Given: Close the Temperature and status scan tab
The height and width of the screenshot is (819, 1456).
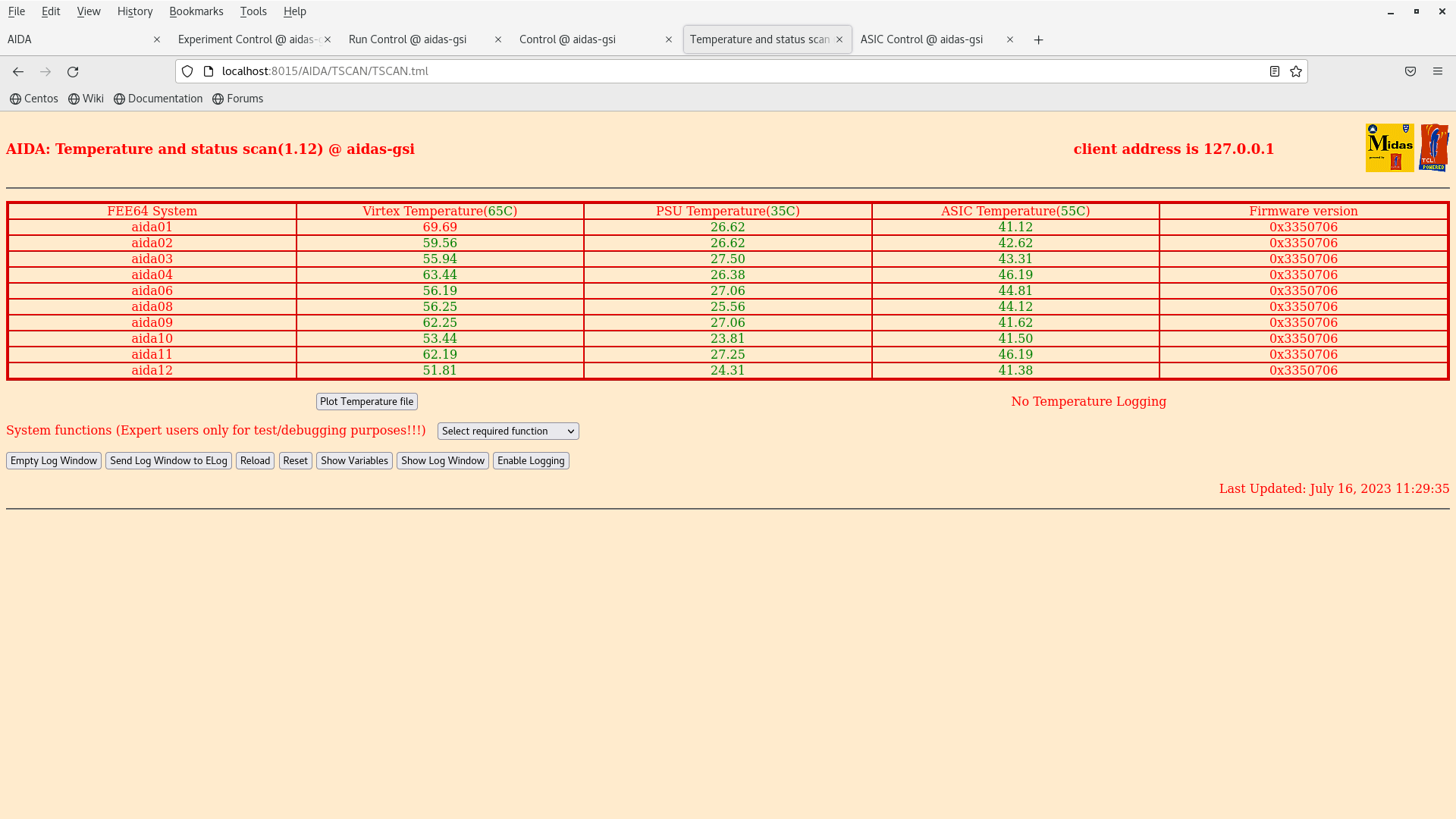Looking at the screenshot, I should click(839, 39).
